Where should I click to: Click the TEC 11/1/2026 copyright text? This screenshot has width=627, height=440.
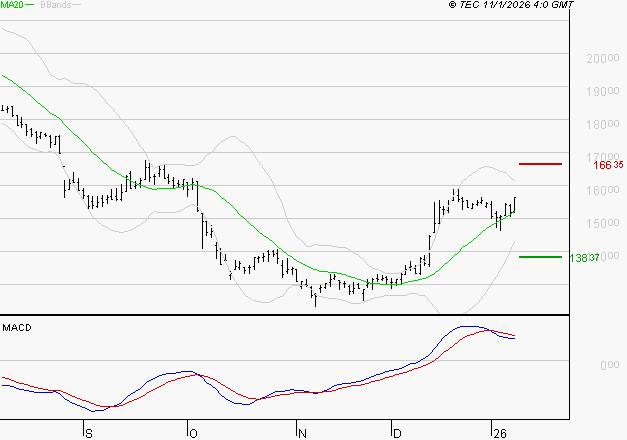click(511, 4)
